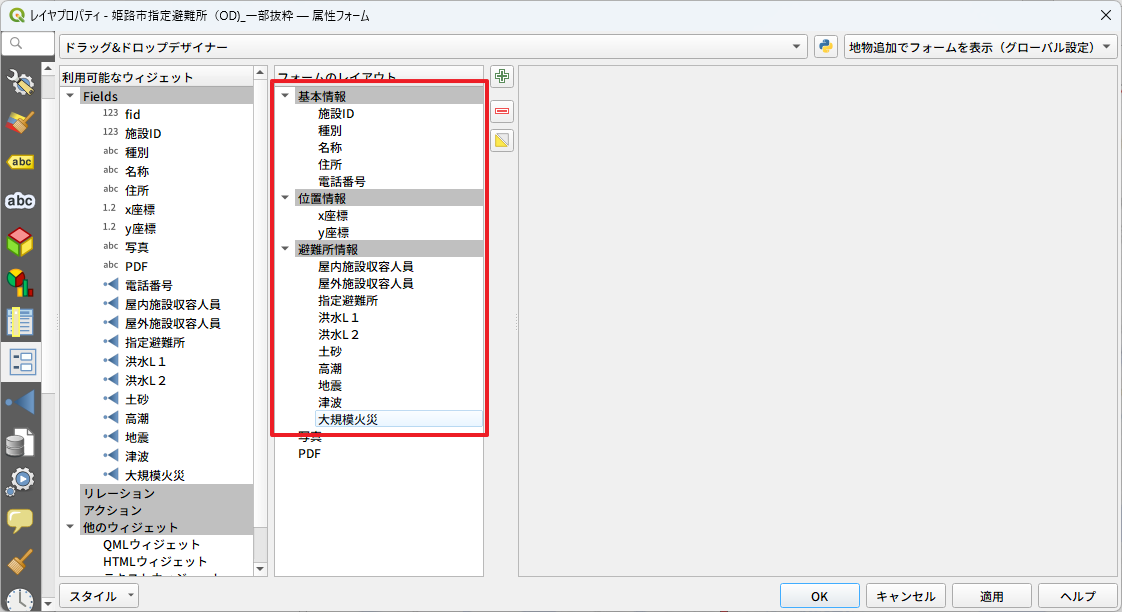Collapse the 基本情報 group in form layout
Viewport: 1122px width, 612px height.
(285, 97)
